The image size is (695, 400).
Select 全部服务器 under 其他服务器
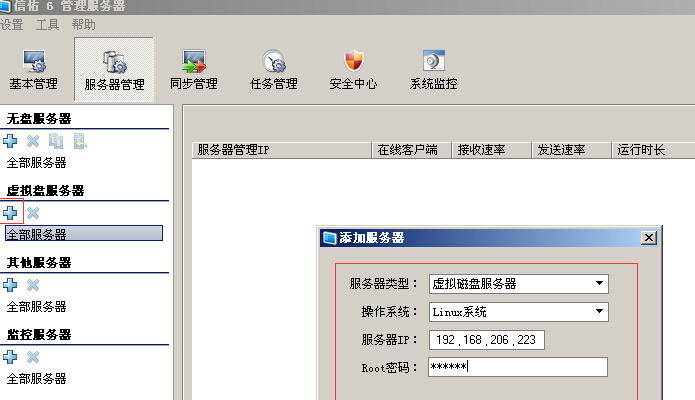coord(36,306)
